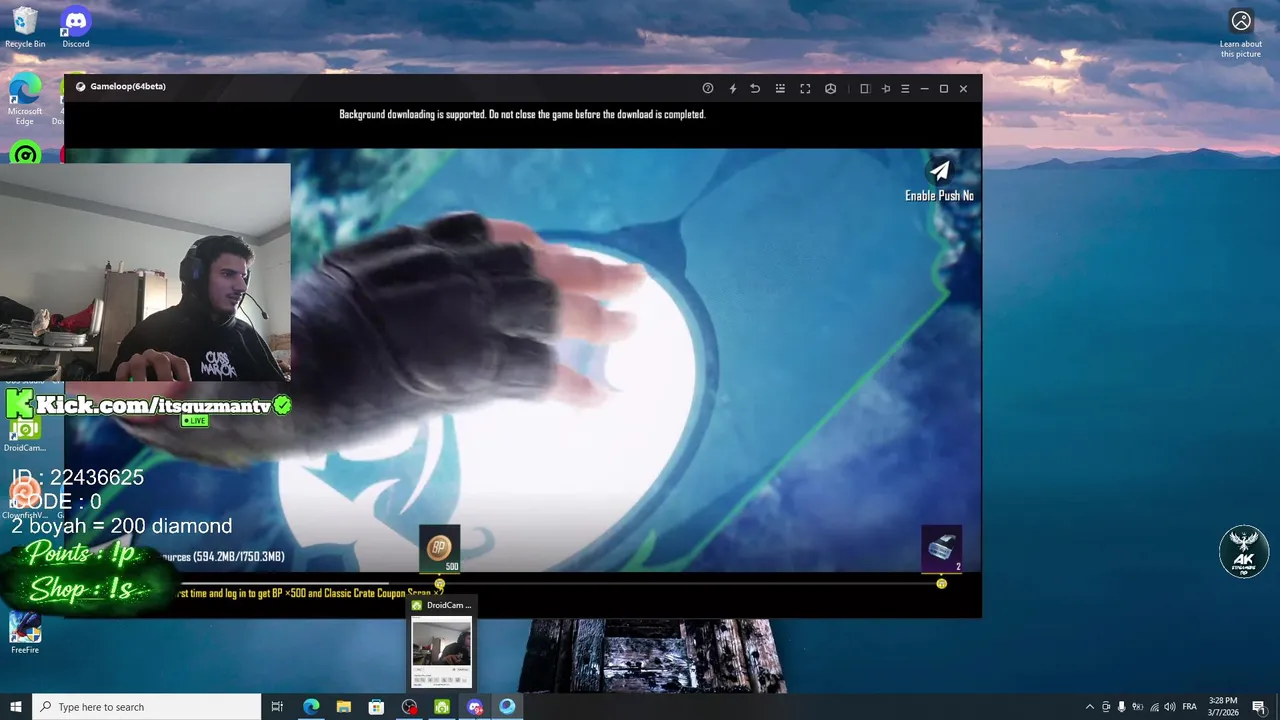Image resolution: width=1280 pixels, height=720 pixels.
Task: Open the Microsoft Edge desktop shortcut
Action: click(25, 98)
